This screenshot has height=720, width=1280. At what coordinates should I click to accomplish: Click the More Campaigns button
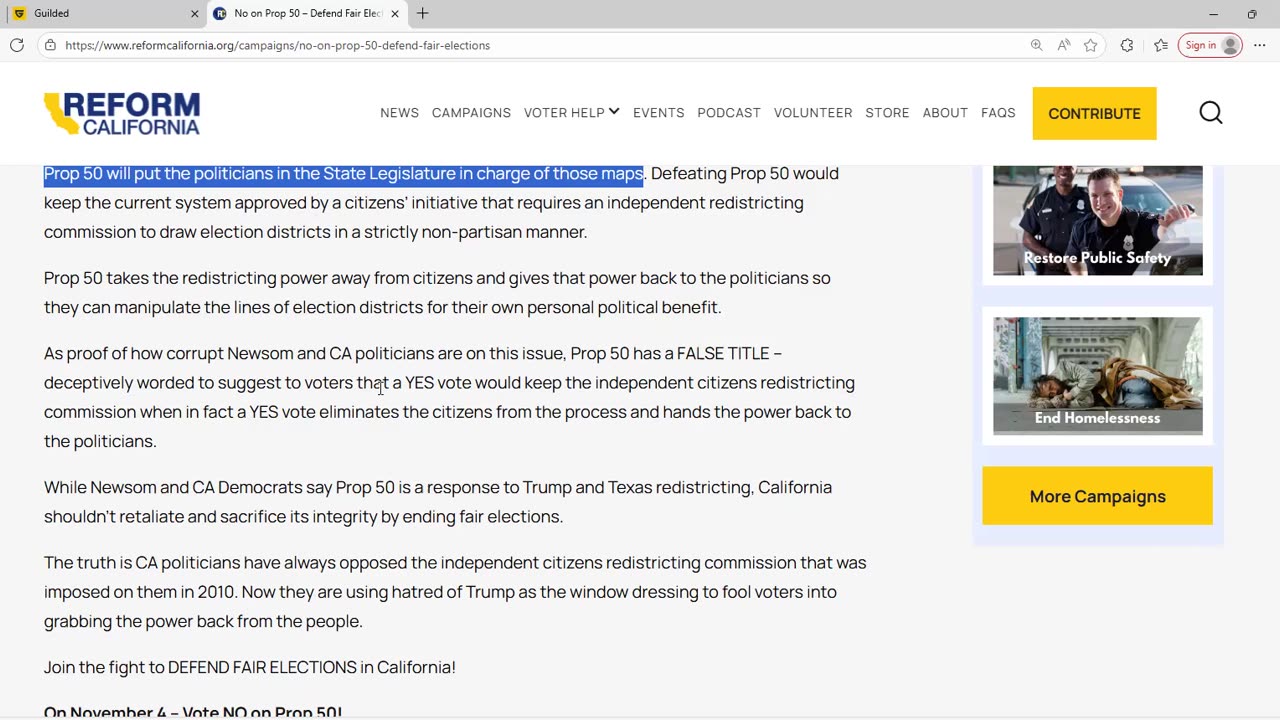1097,496
